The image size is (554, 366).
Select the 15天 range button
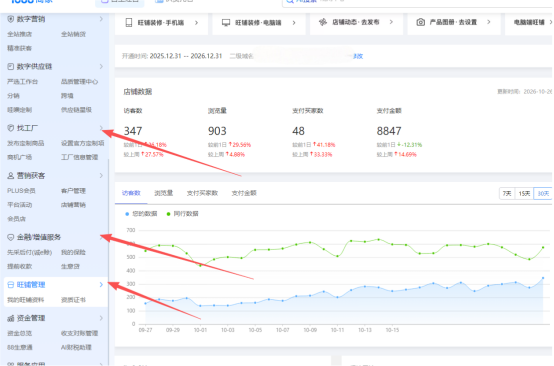(x=524, y=194)
